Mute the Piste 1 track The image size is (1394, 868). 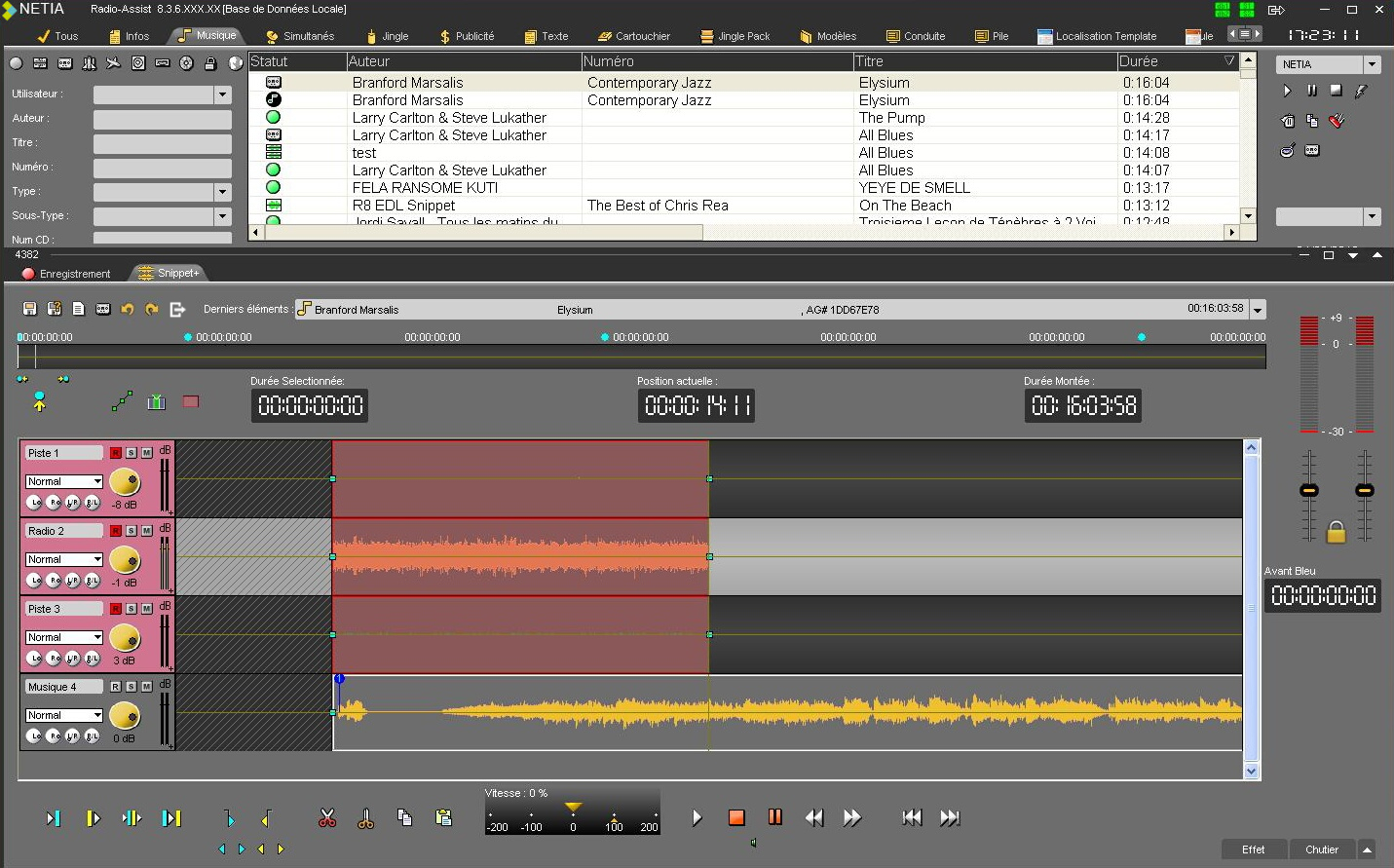(147, 453)
